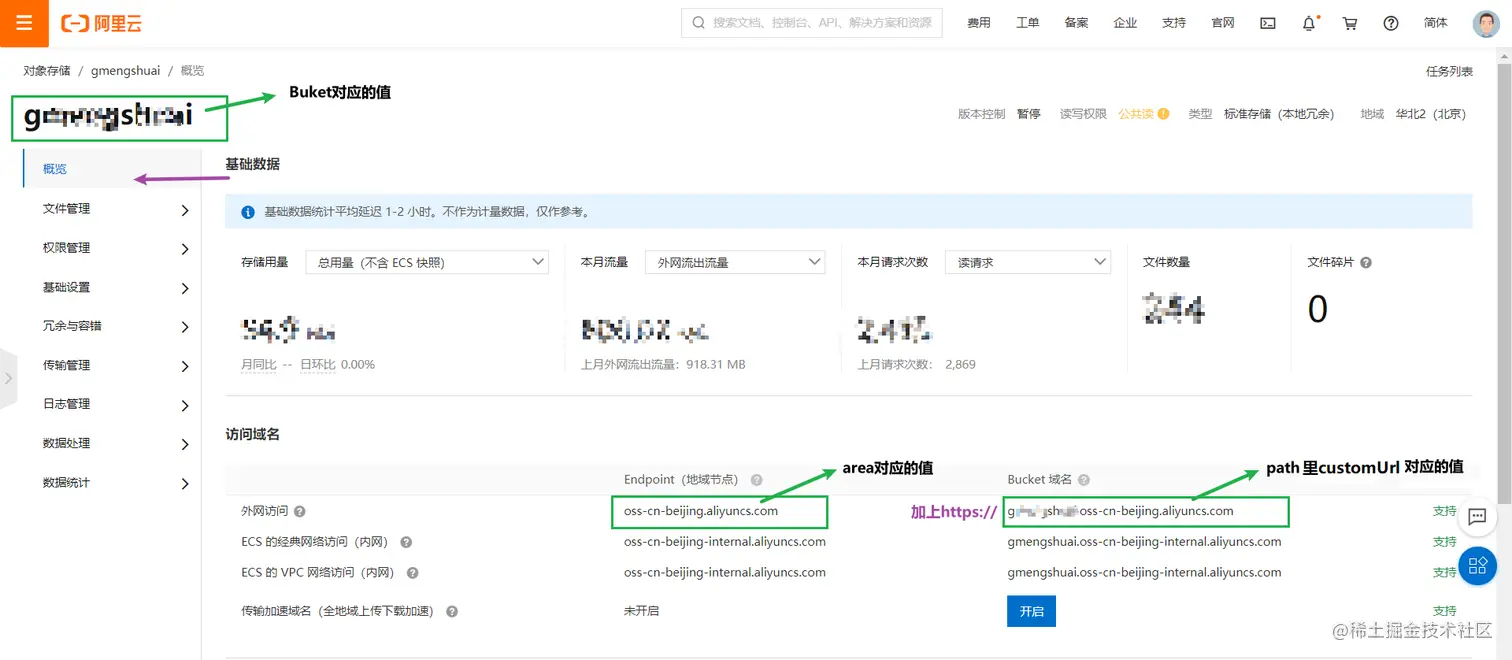
Task: Open the Cloud Shell terminal icon
Action: point(1267,23)
